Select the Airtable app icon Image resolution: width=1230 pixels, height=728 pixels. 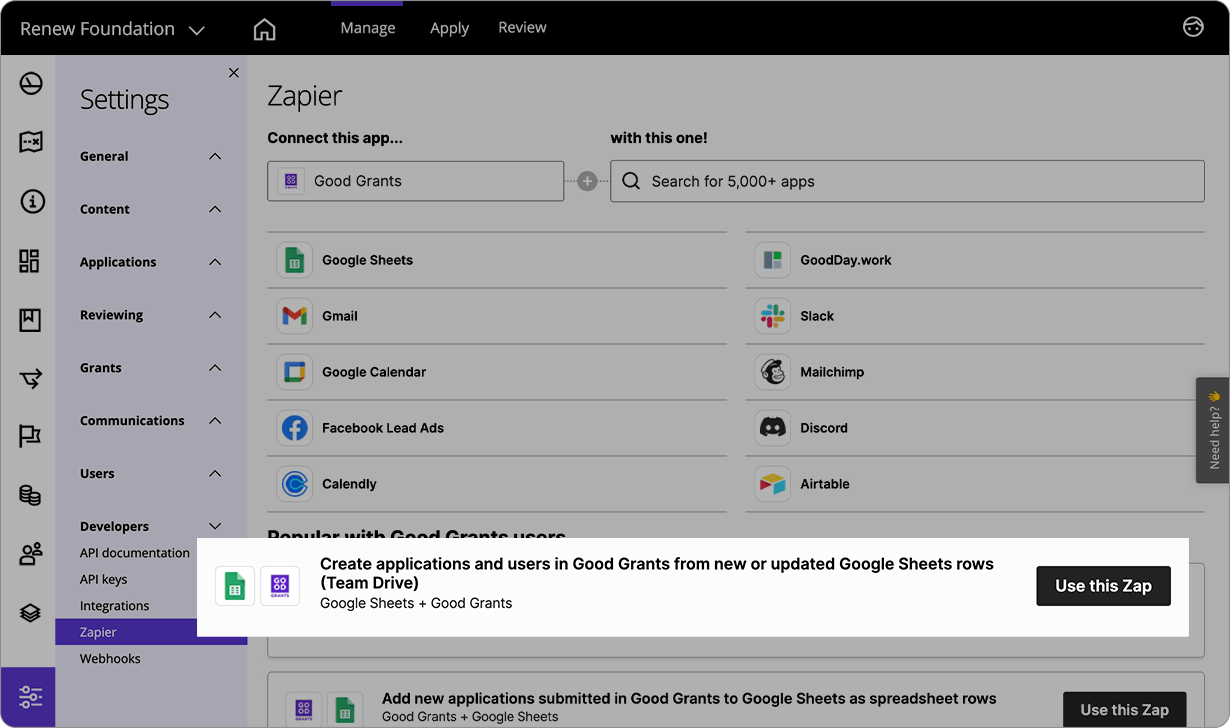point(771,483)
